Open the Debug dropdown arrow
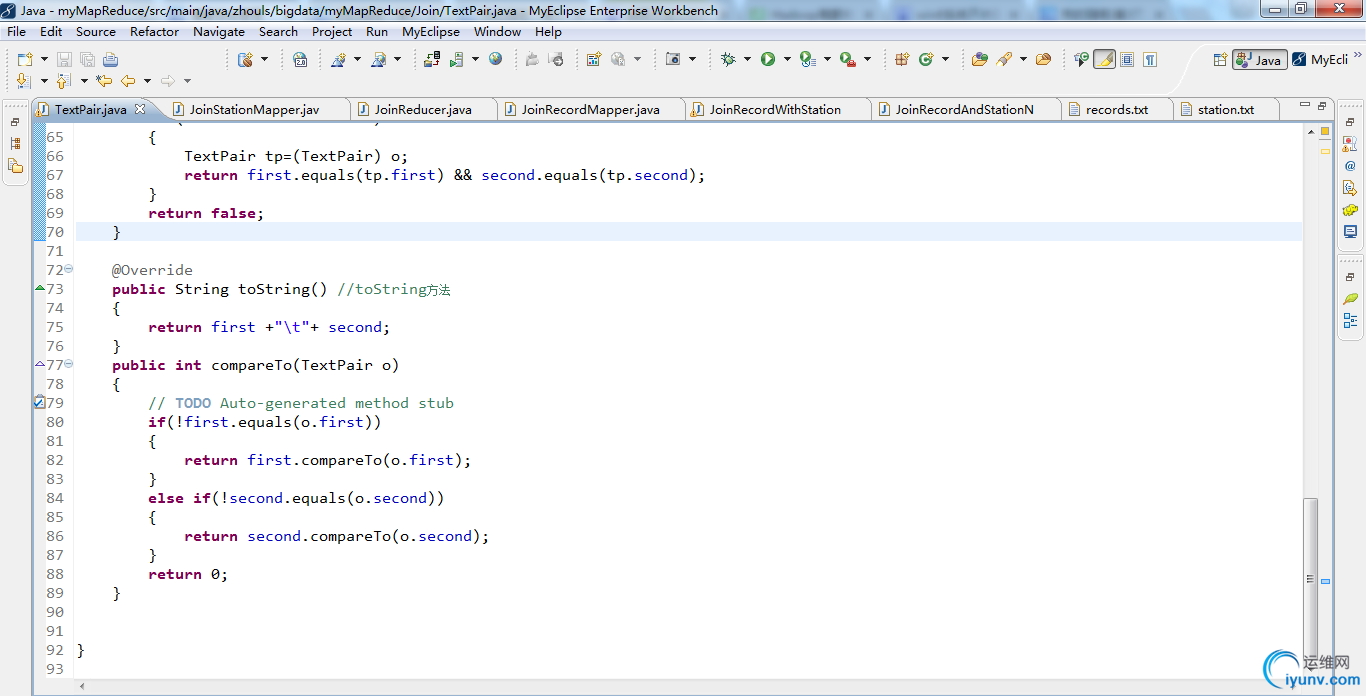Screen dimensions: 1366x696 coord(747,60)
